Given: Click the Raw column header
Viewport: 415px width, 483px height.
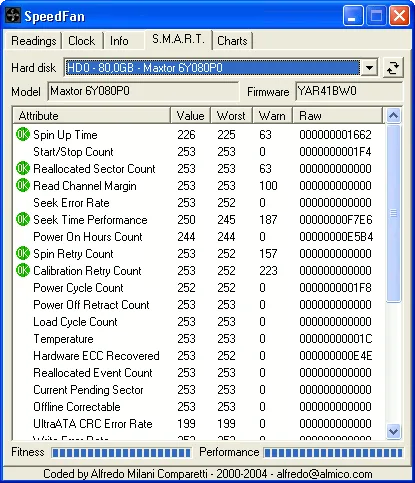Looking at the screenshot, I should pyautogui.click(x=337, y=116).
